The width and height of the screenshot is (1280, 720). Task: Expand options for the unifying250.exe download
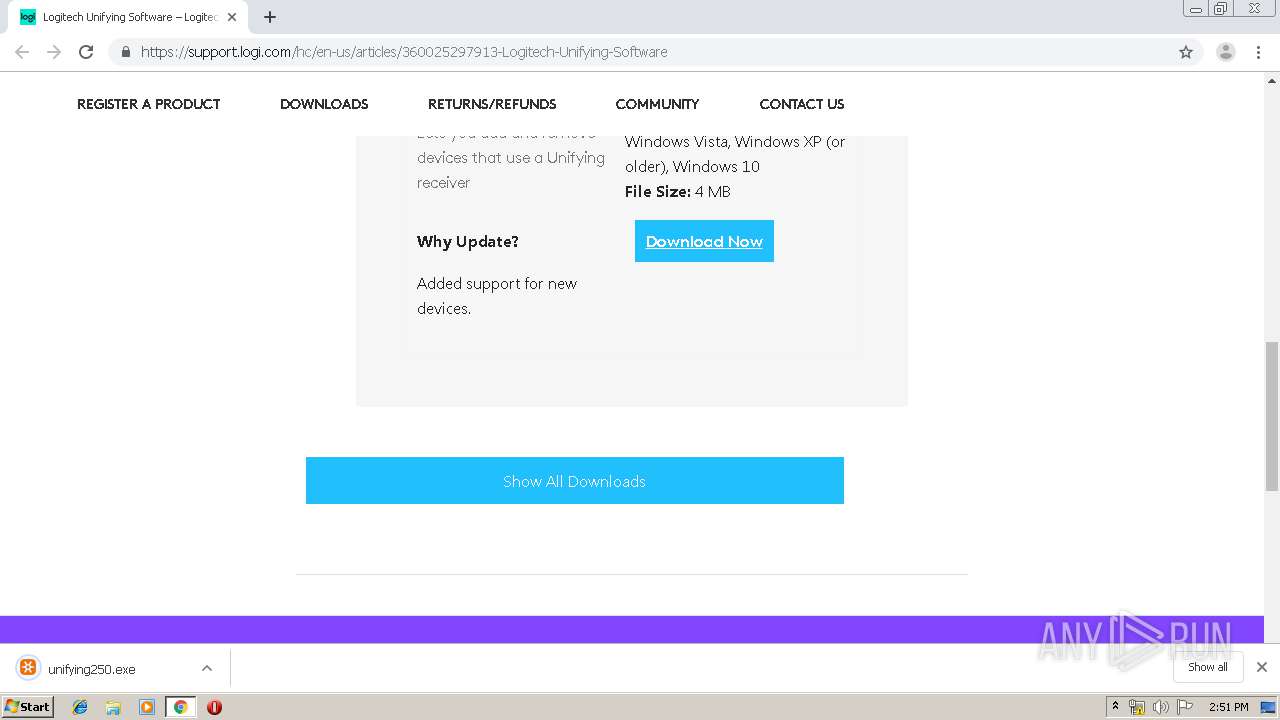pos(207,668)
